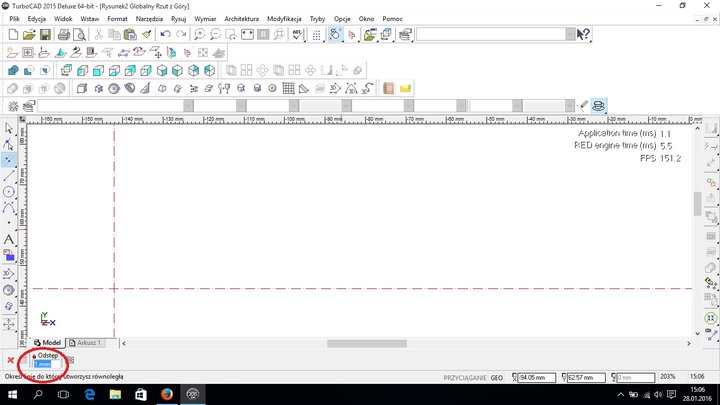Click the Odstęp value input field
The image size is (720, 405).
tap(47, 363)
